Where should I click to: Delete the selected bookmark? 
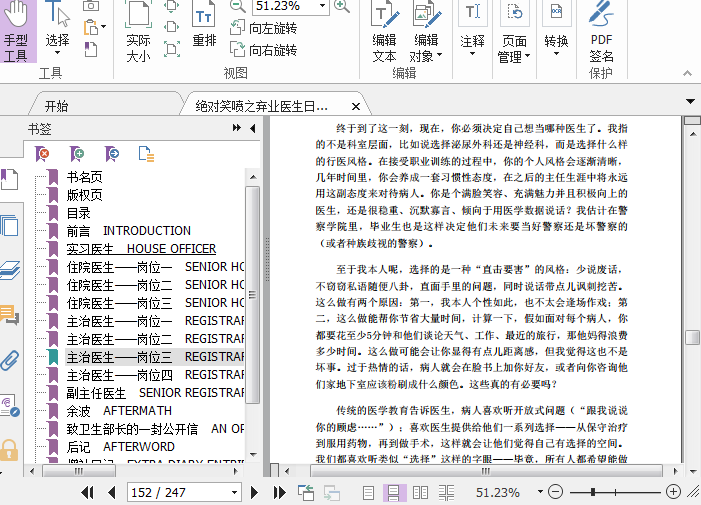click(42, 154)
